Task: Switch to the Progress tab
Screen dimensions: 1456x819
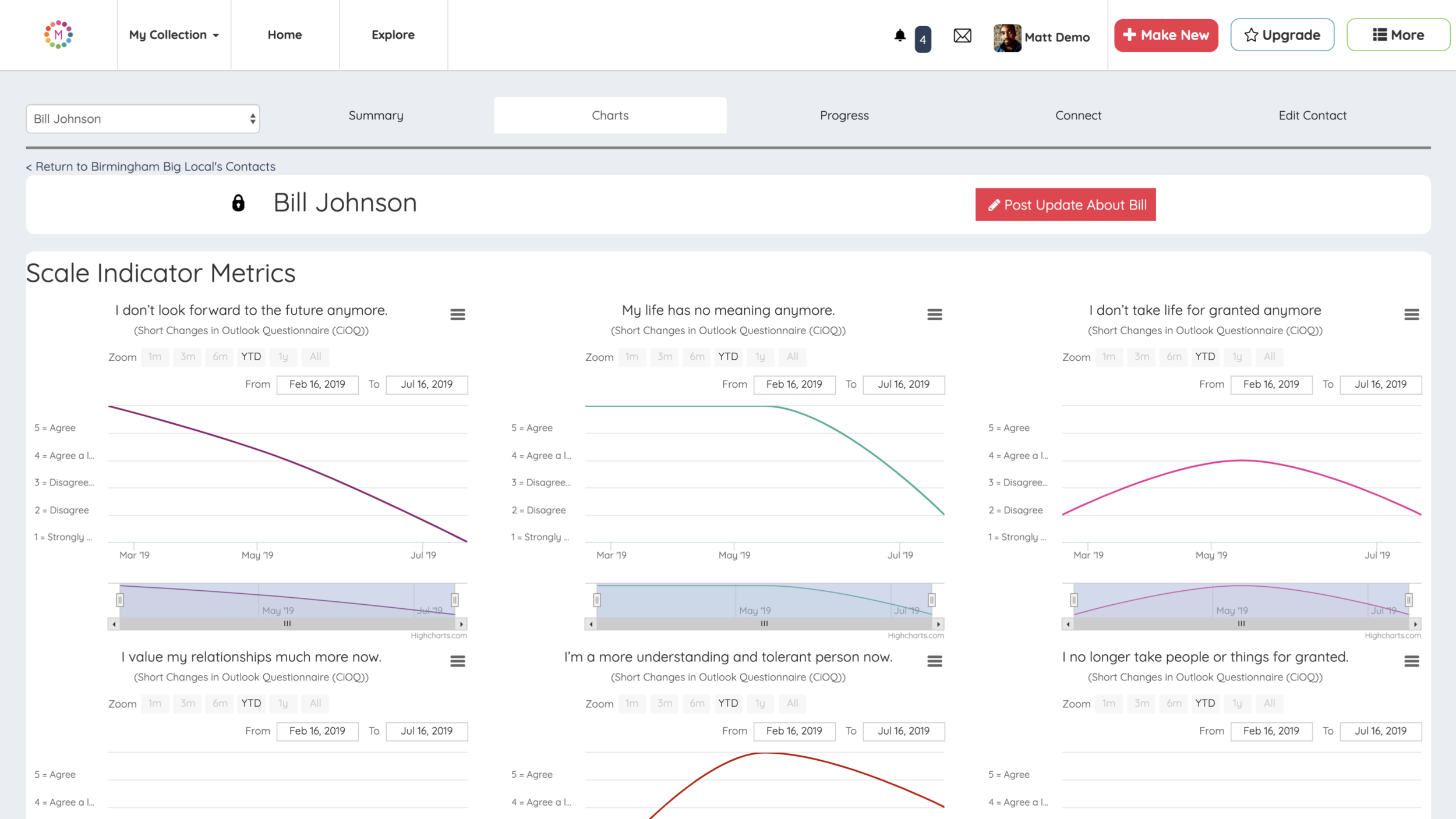Action: coord(844,115)
